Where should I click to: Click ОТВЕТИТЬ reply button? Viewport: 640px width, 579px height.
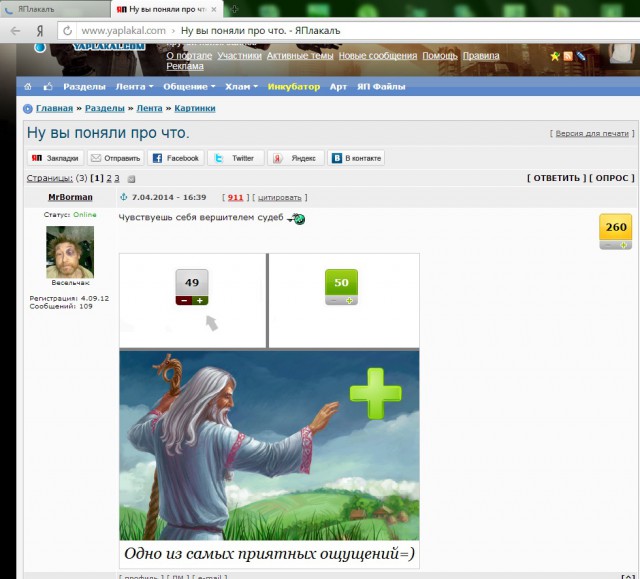(557, 178)
